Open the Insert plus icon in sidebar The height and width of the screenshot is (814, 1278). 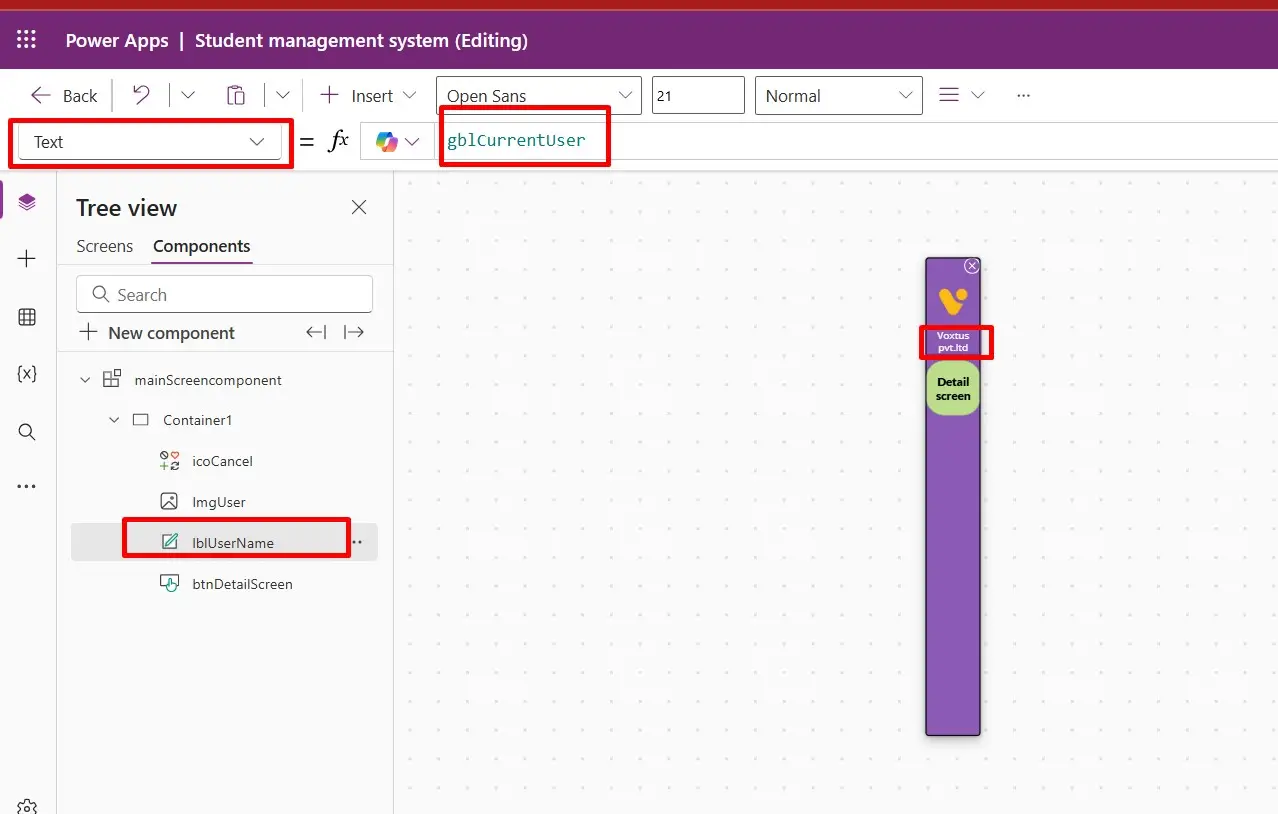27,259
